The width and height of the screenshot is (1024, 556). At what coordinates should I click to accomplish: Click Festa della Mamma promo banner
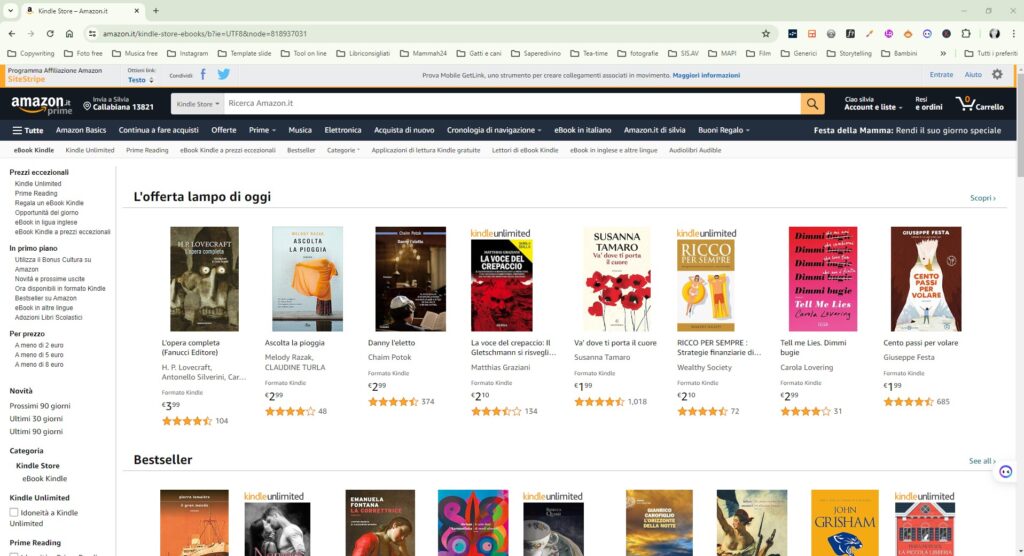[x=907, y=130]
